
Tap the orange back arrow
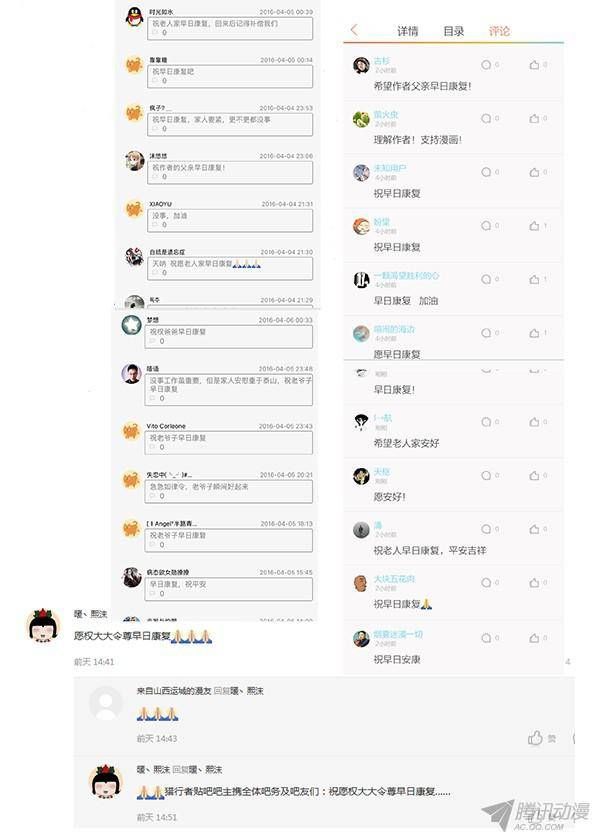[x=354, y=30]
